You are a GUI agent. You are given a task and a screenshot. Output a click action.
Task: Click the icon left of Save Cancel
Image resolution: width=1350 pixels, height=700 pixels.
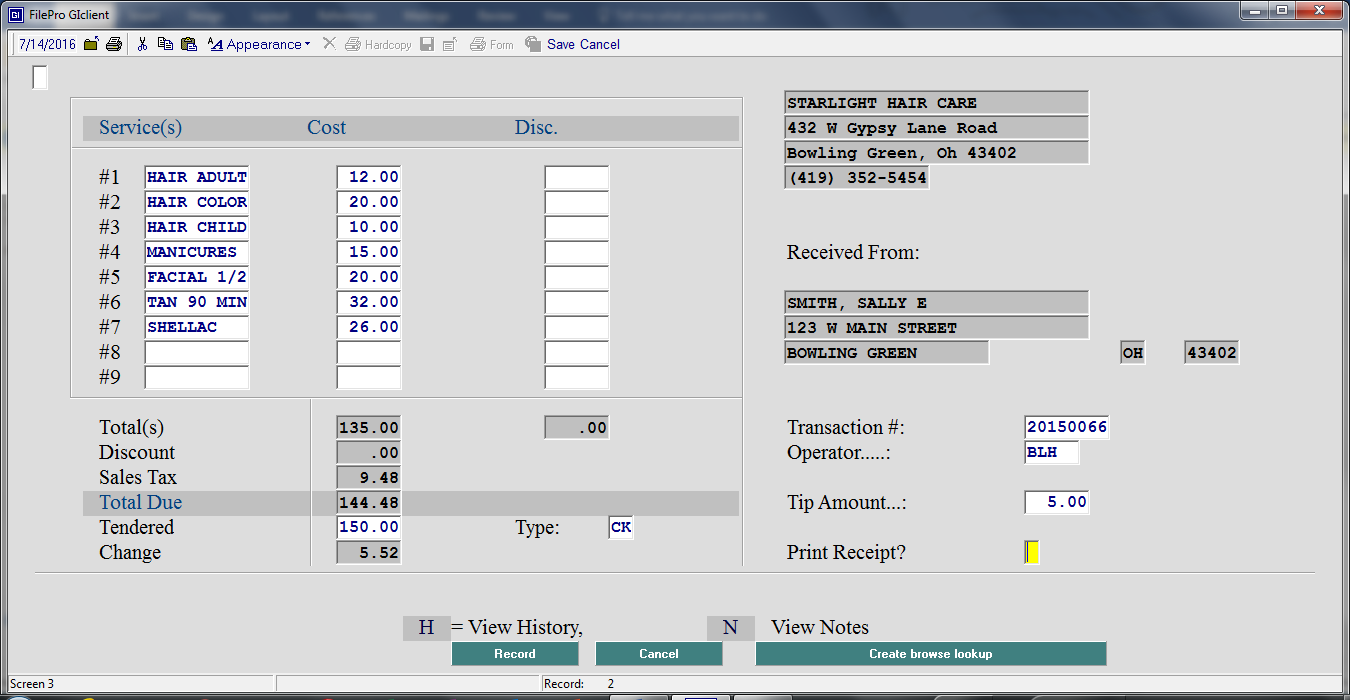pyautogui.click(x=533, y=44)
